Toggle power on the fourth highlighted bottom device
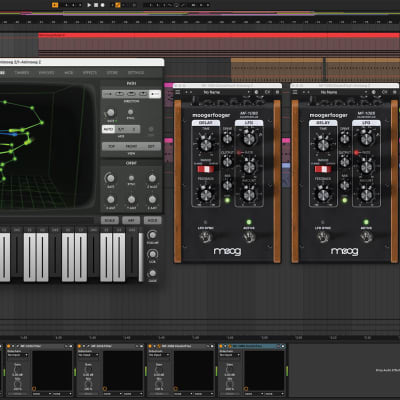The height and width of the screenshot is (400, 400). (x=221, y=346)
